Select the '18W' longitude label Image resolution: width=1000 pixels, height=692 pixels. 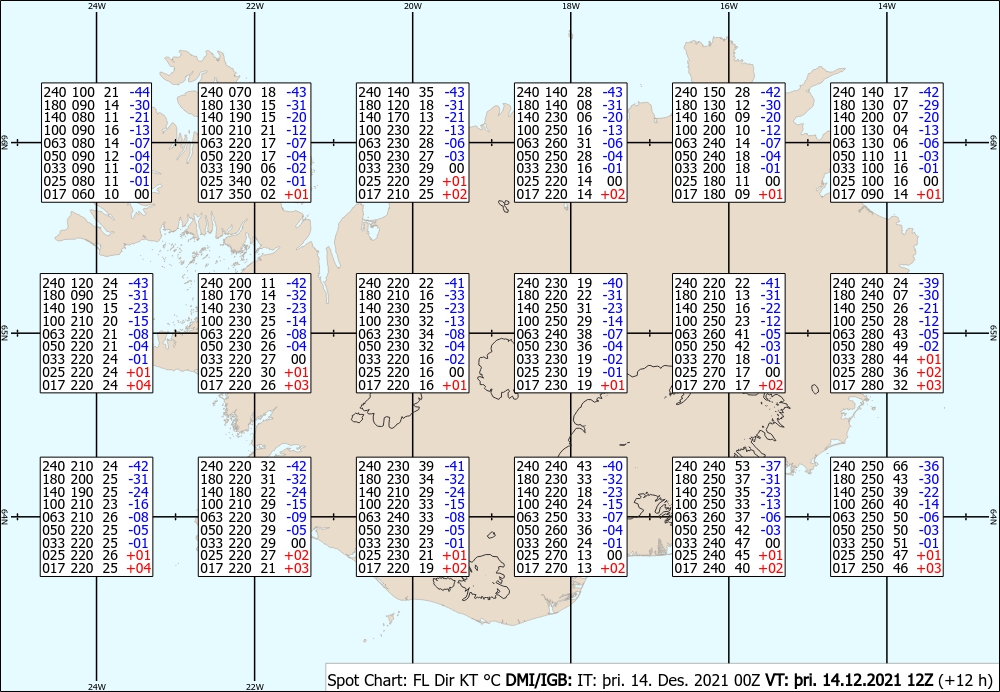[x=571, y=5]
